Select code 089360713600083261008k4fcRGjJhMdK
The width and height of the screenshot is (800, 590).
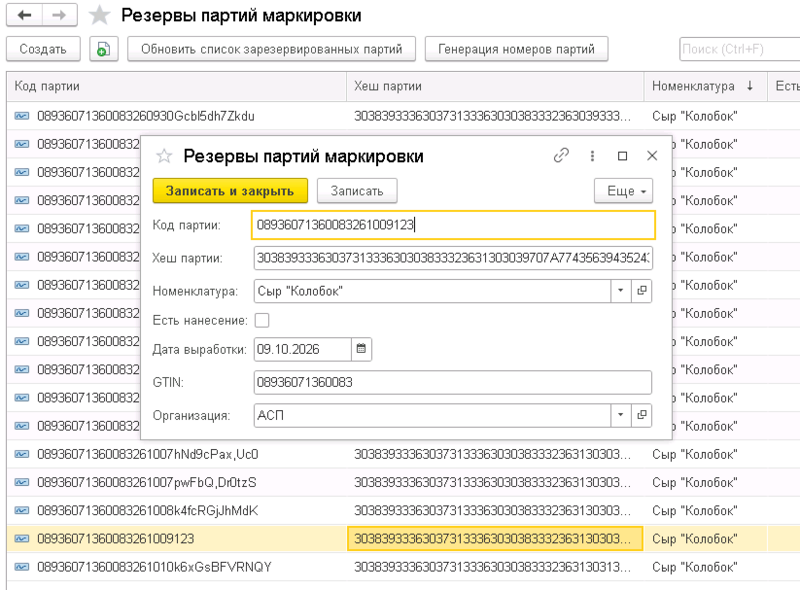(x=147, y=511)
